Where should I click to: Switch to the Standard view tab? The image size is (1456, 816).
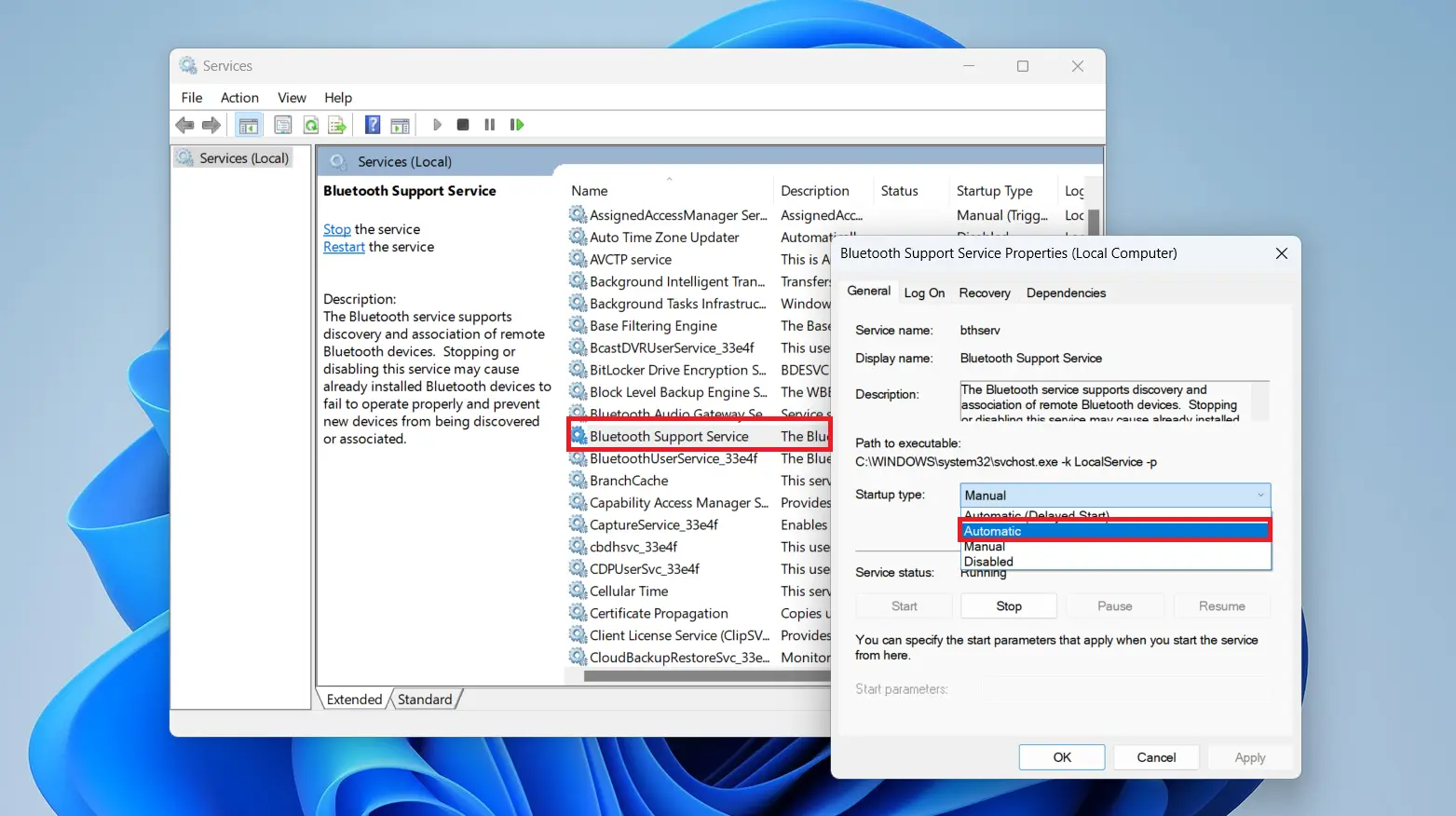(x=425, y=700)
